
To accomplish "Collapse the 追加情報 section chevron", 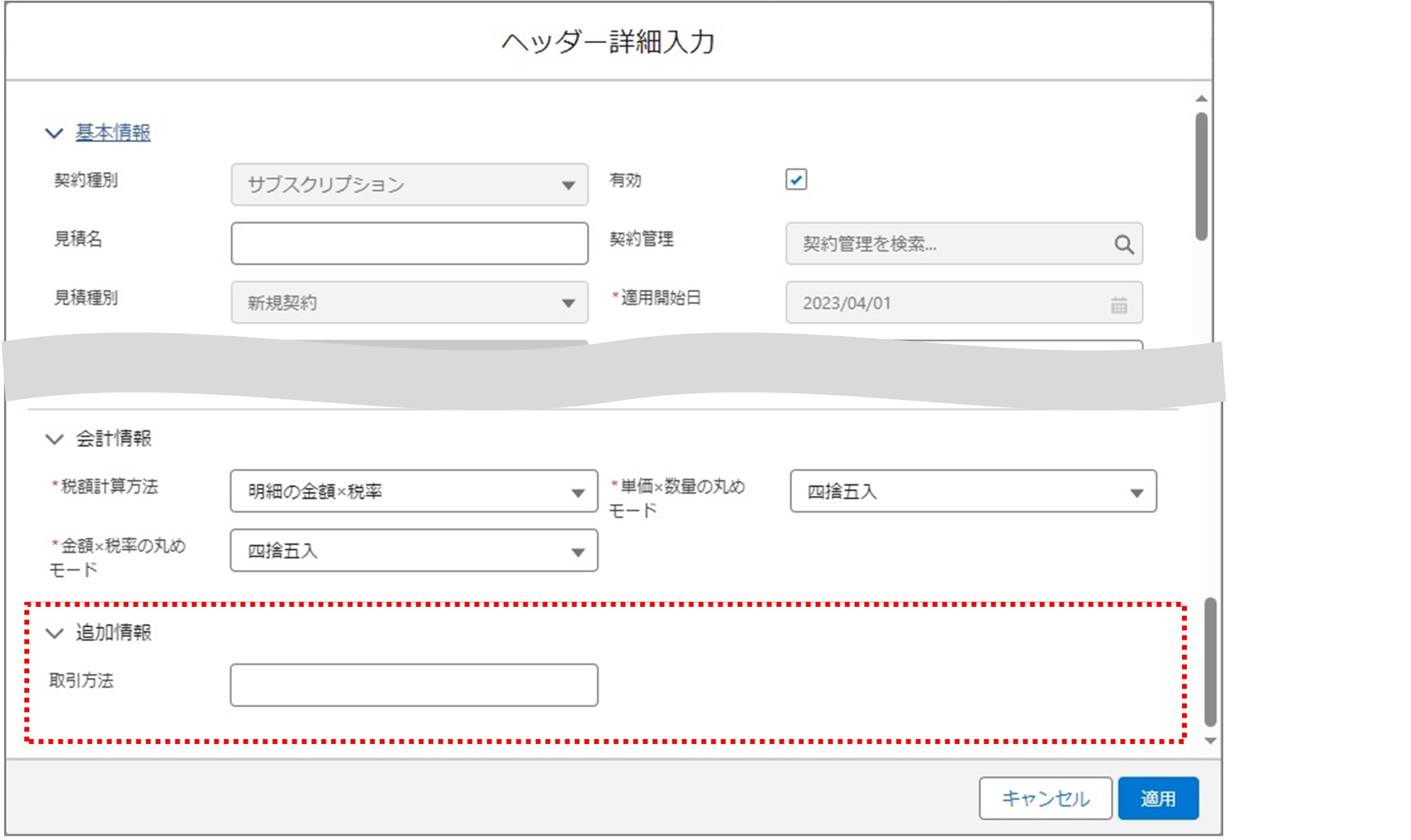I will tap(54, 633).
